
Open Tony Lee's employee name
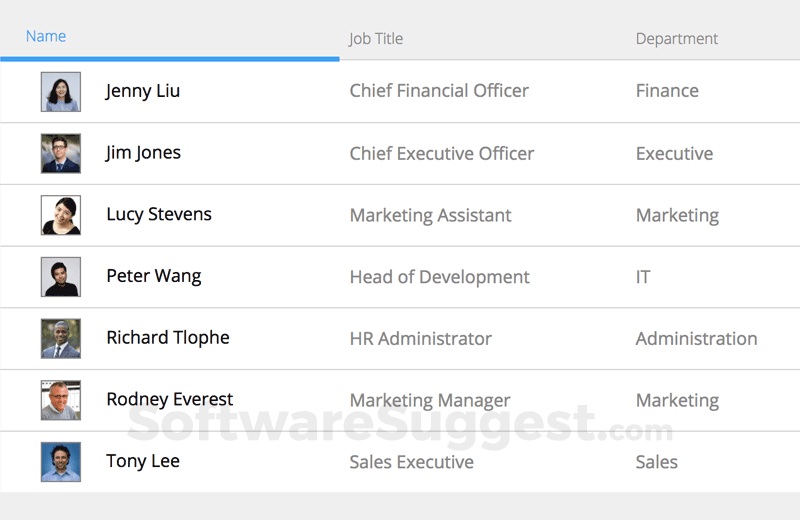[143, 461]
